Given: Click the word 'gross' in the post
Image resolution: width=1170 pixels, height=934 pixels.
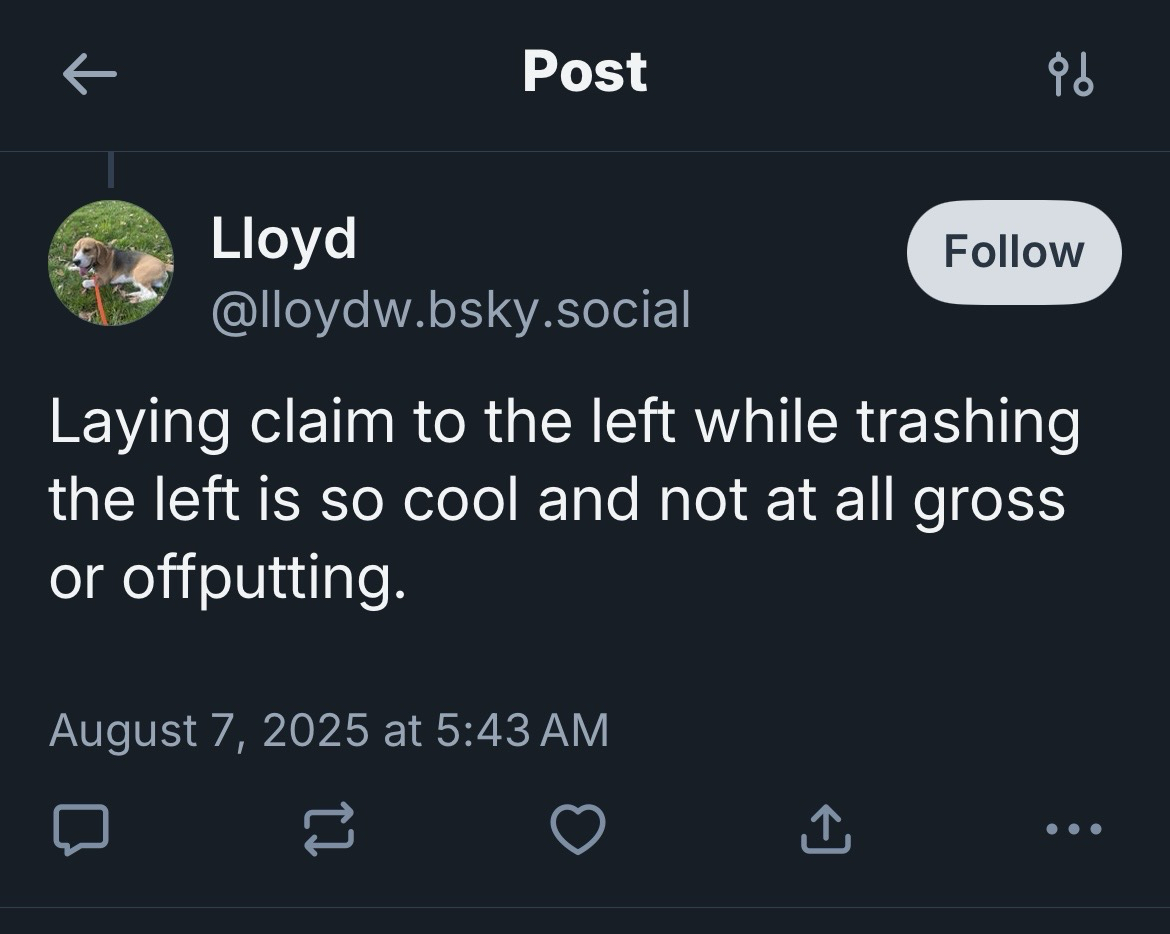Looking at the screenshot, I should (x=988, y=500).
